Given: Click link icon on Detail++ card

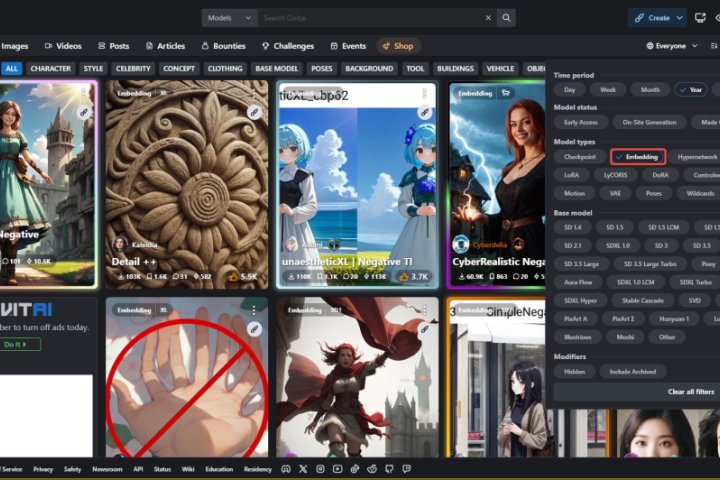Looking at the screenshot, I should pyautogui.click(x=254, y=113).
